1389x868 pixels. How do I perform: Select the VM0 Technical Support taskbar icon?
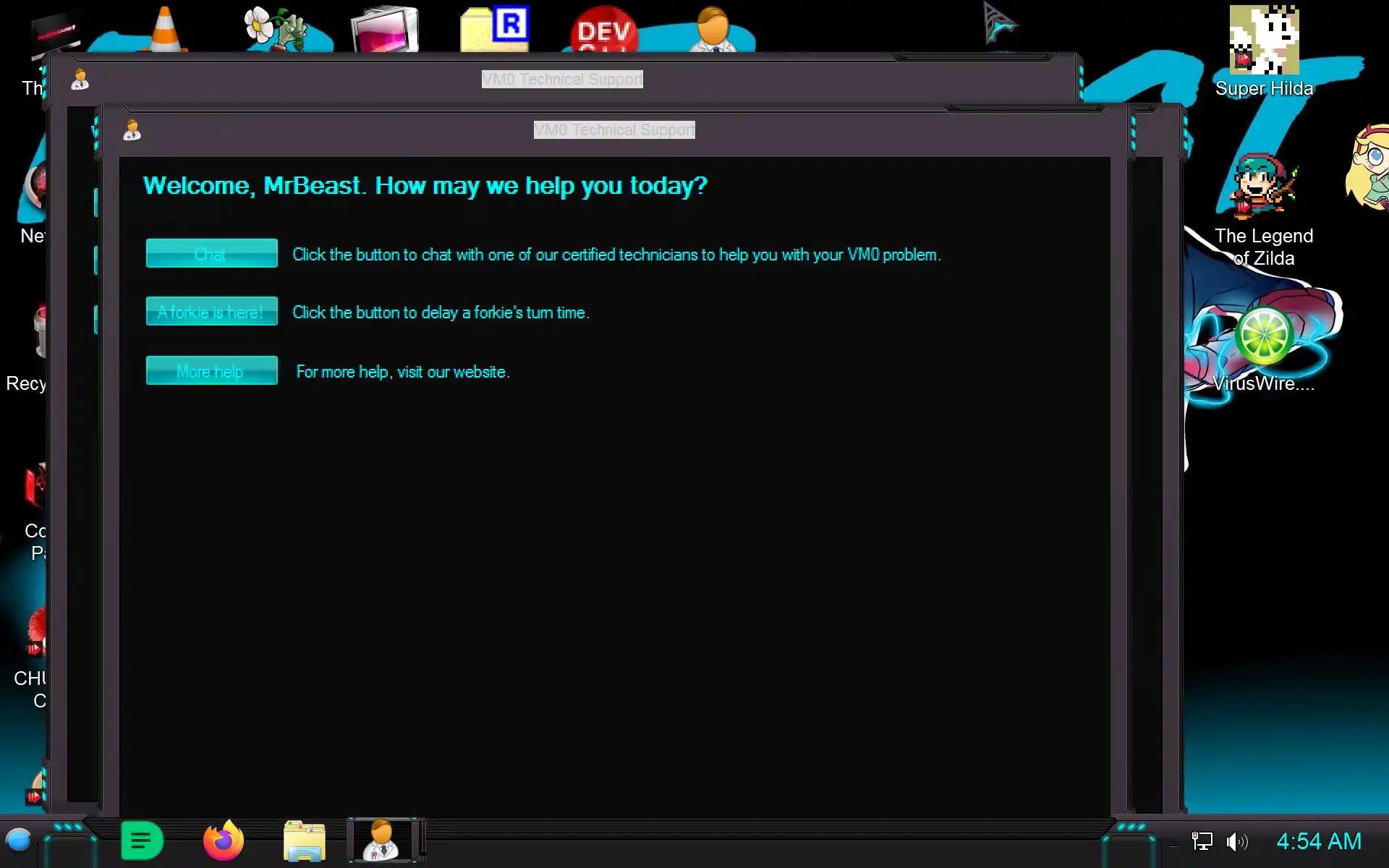coord(382,841)
